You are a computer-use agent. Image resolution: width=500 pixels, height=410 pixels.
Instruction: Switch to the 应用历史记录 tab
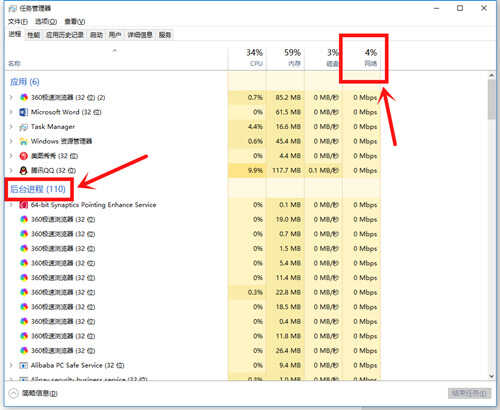click(65, 35)
